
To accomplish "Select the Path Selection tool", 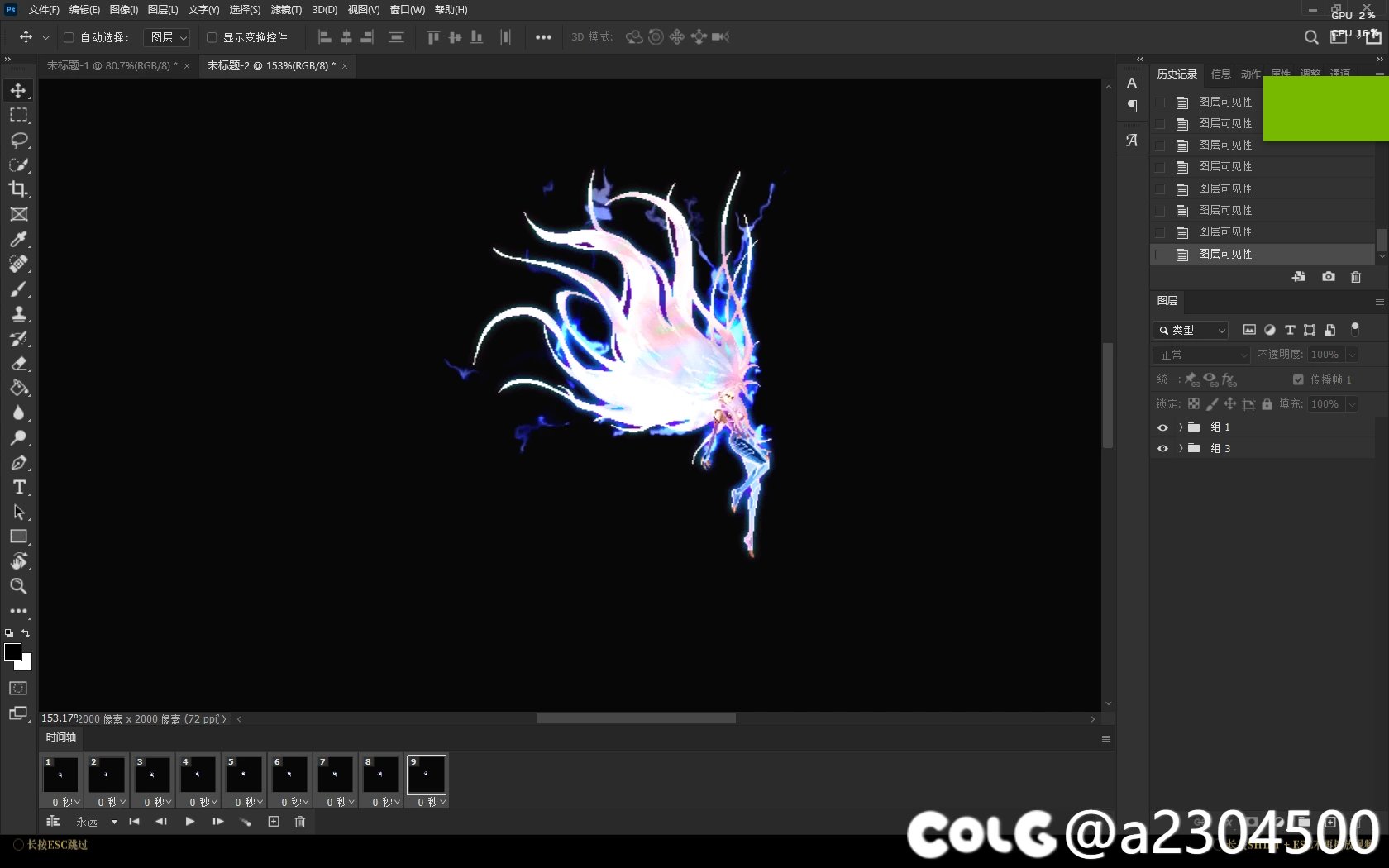I will 18,512.
